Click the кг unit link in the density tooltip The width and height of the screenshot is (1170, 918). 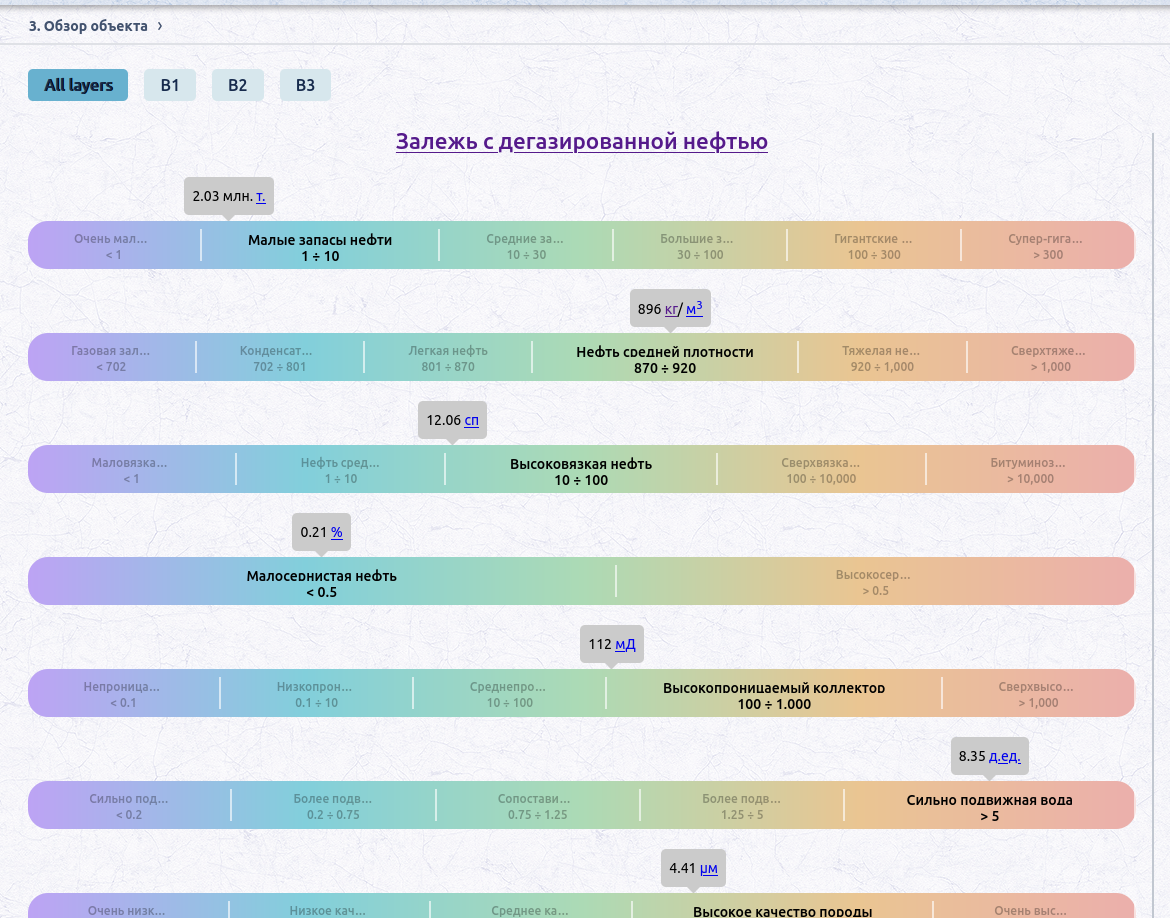click(671, 309)
